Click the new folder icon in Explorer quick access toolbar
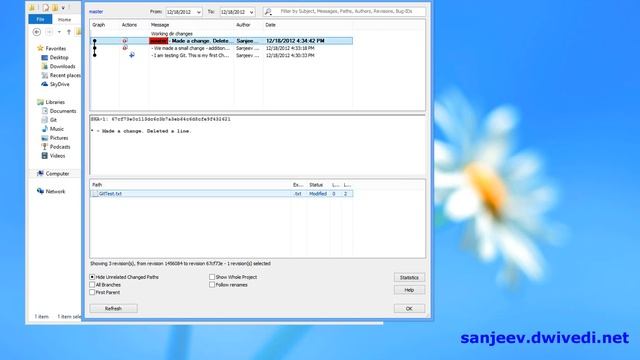The image size is (640, 360). tap(55, 7)
